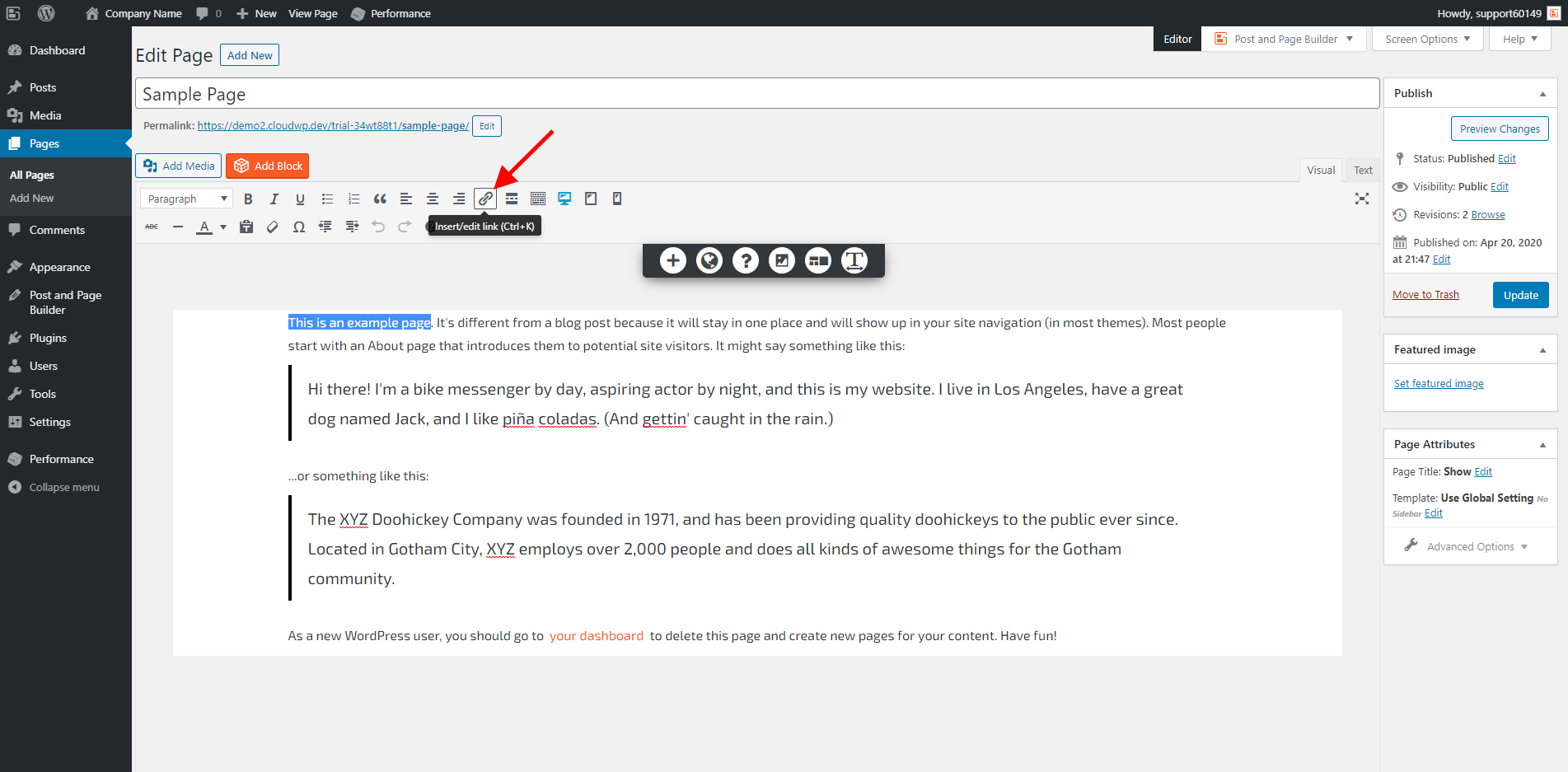Toggle bold formatting in the editor toolbar

coord(248,198)
